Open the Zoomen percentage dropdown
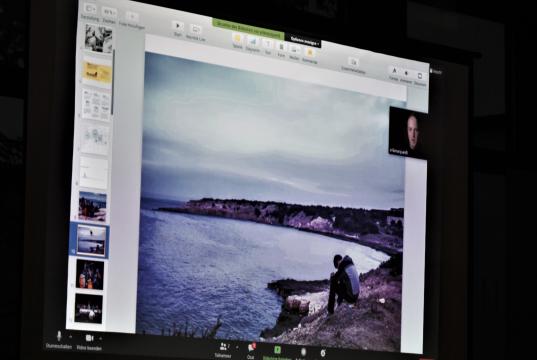The image size is (537, 360). [x=110, y=15]
